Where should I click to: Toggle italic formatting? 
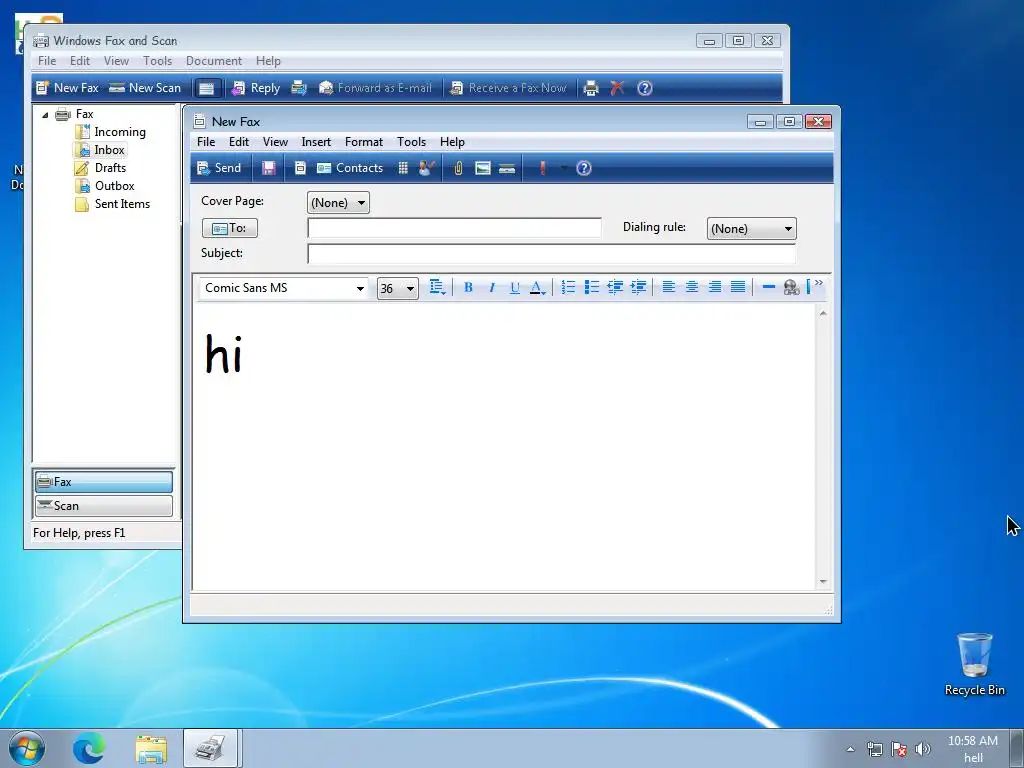pyautogui.click(x=492, y=287)
